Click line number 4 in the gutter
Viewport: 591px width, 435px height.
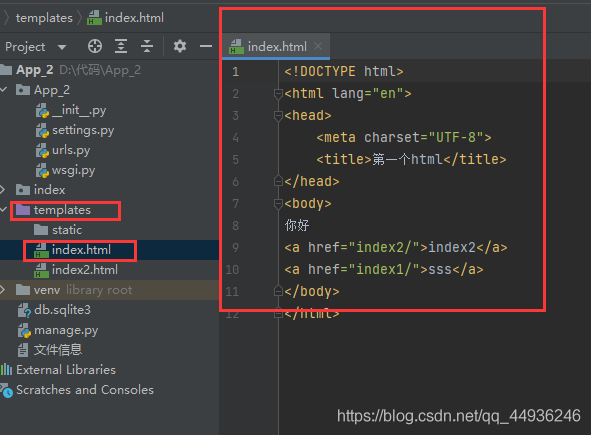(236, 138)
